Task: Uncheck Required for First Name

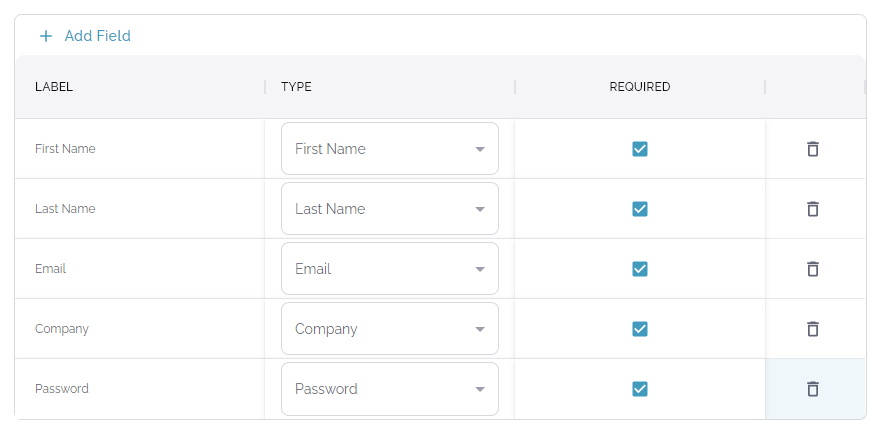Action: pos(640,149)
